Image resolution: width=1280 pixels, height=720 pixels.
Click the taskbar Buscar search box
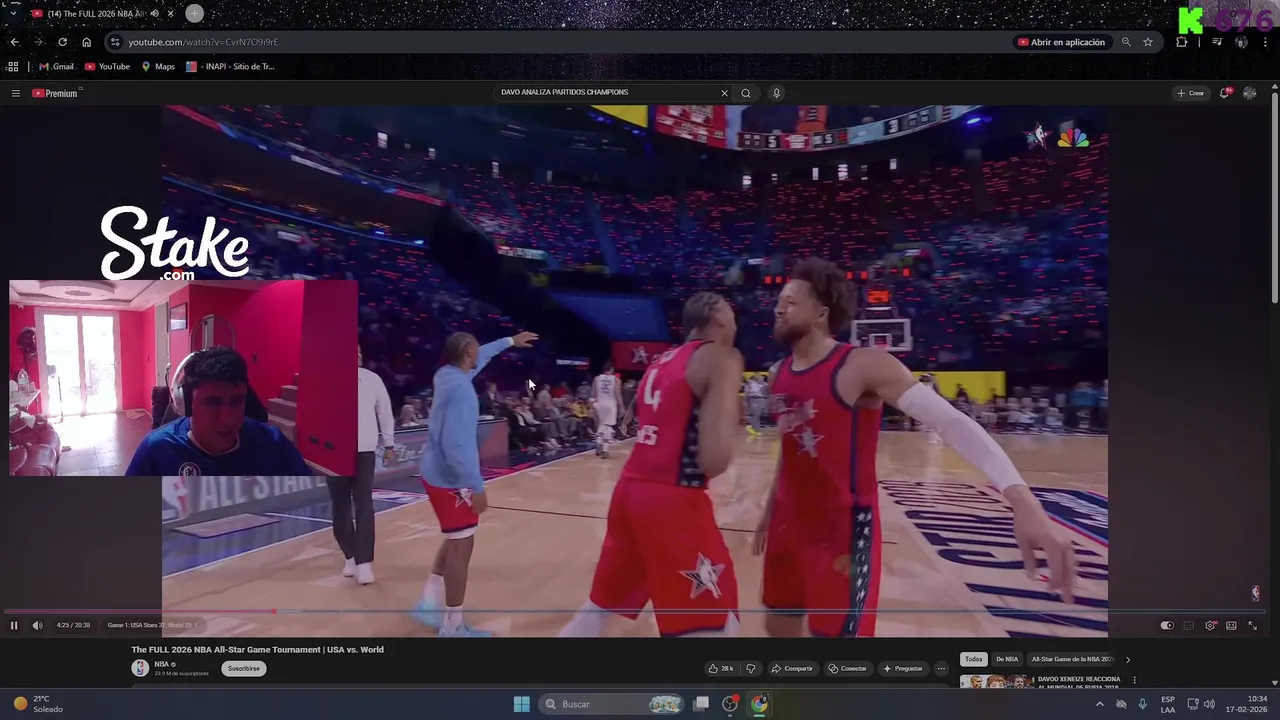pos(612,704)
